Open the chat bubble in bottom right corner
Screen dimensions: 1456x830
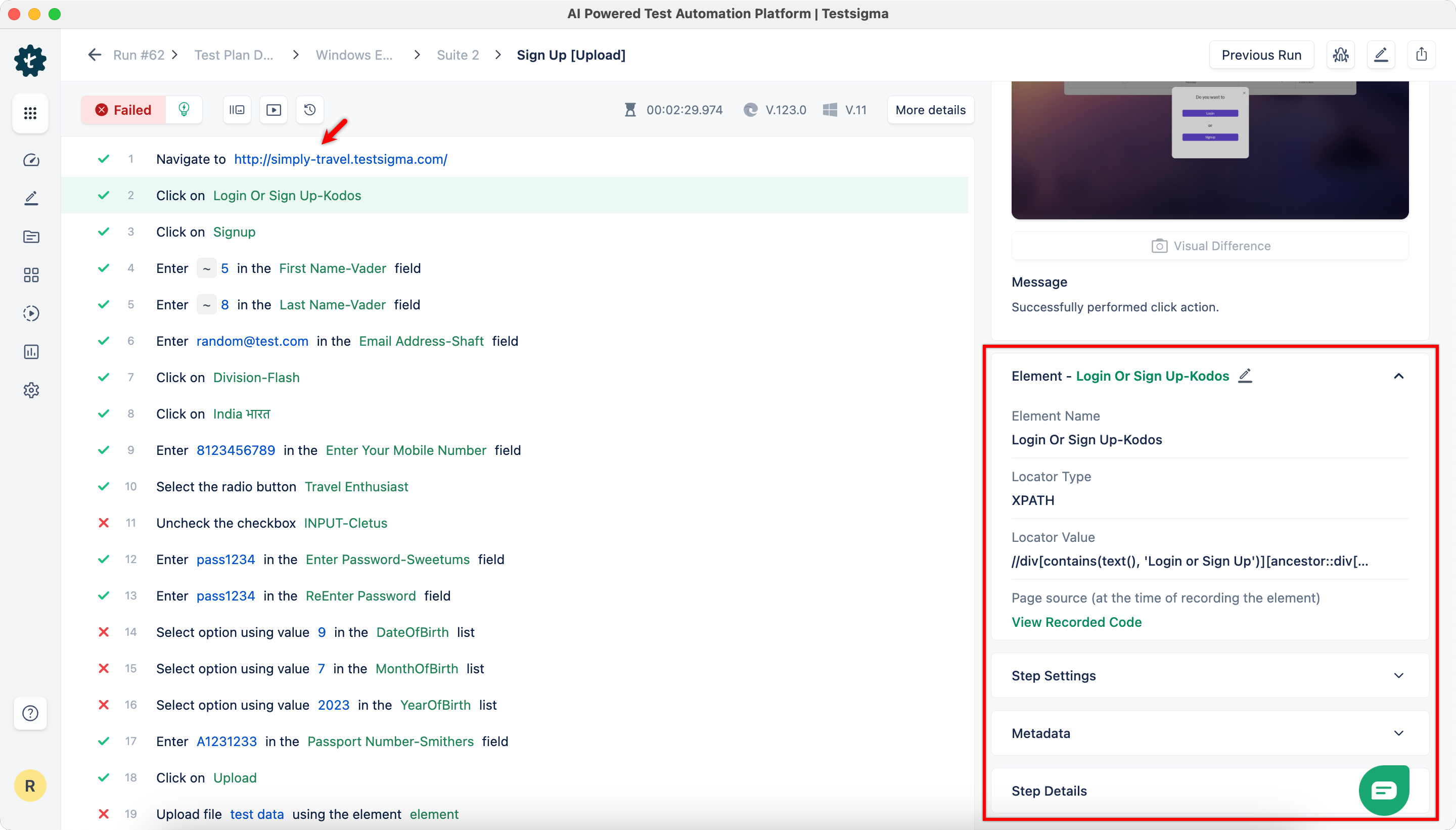point(1384,790)
